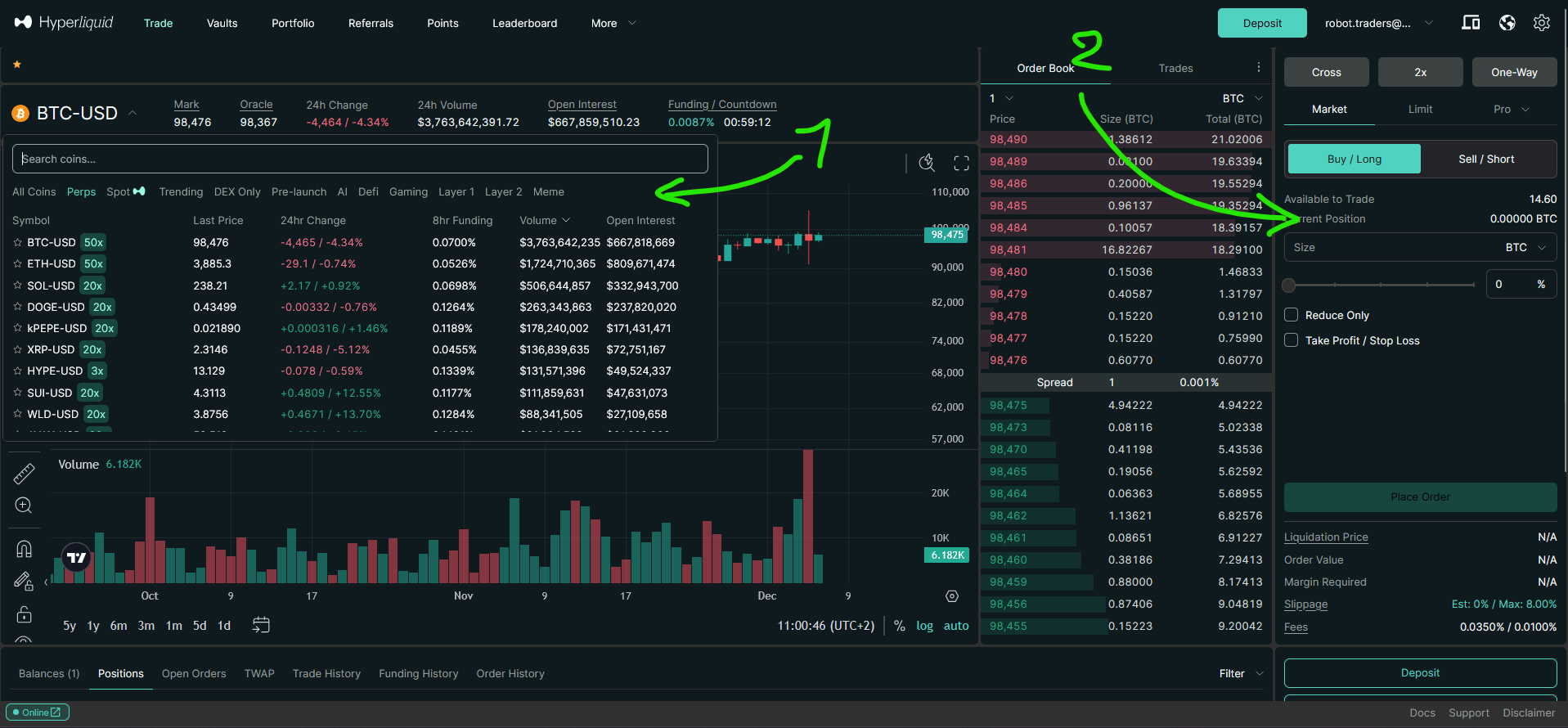Click the TradingView logo badge

click(76, 558)
